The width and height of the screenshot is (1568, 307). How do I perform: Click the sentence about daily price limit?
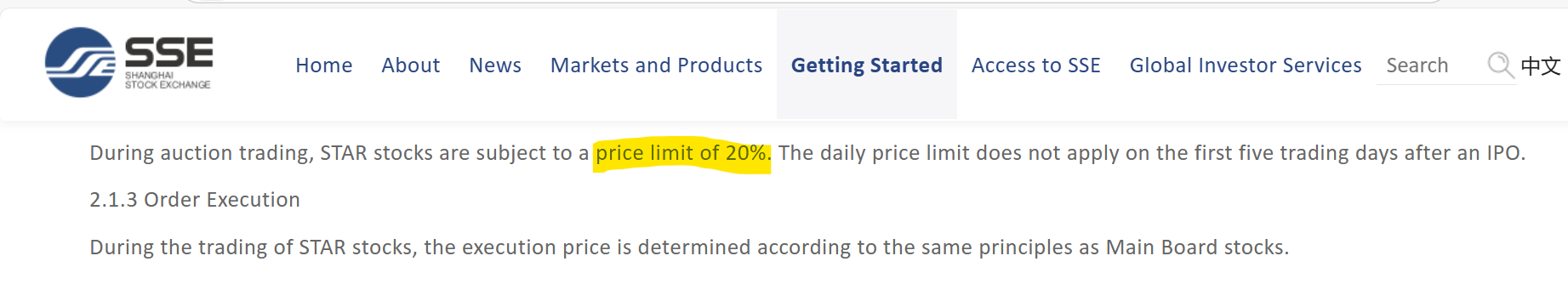1152,153
